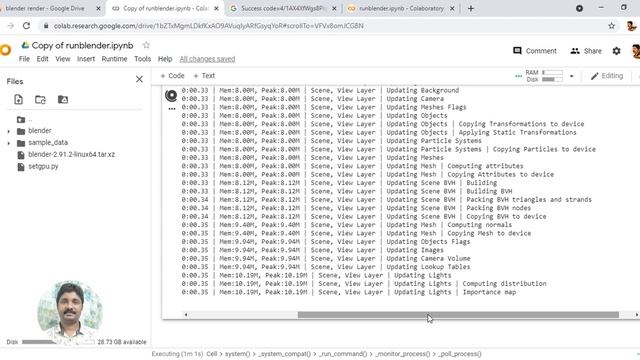The width and height of the screenshot is (640, 360).
Task: Expand the blender folder
Action: tap(9, 131)
